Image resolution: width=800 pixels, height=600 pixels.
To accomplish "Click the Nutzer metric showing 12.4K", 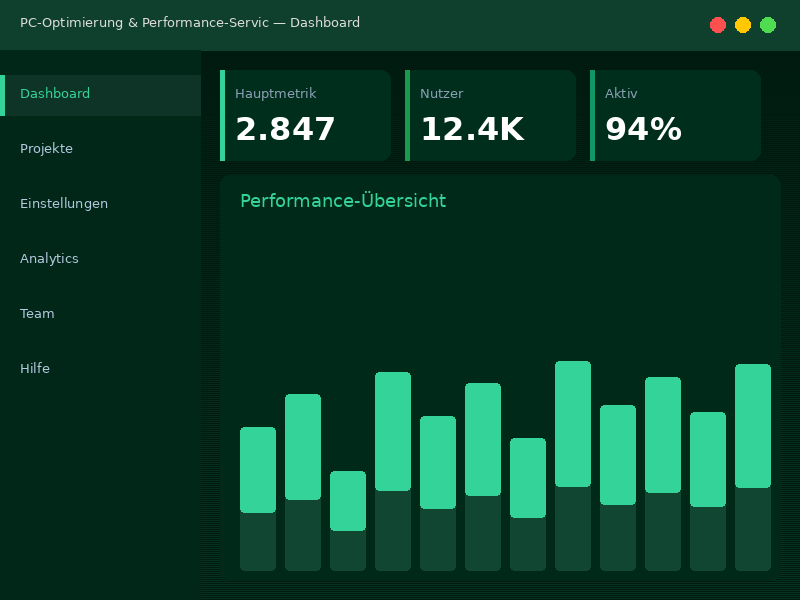I will (490, 115).
